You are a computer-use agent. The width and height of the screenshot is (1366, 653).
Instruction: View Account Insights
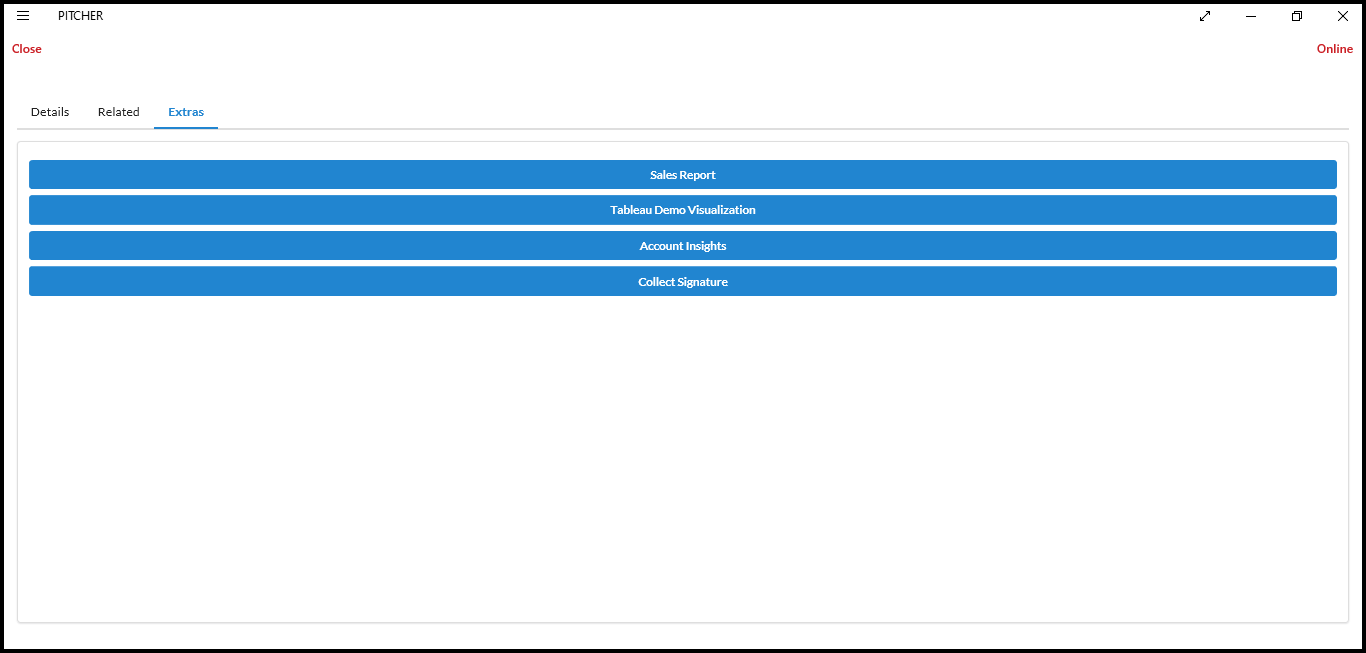coord(683,245)
